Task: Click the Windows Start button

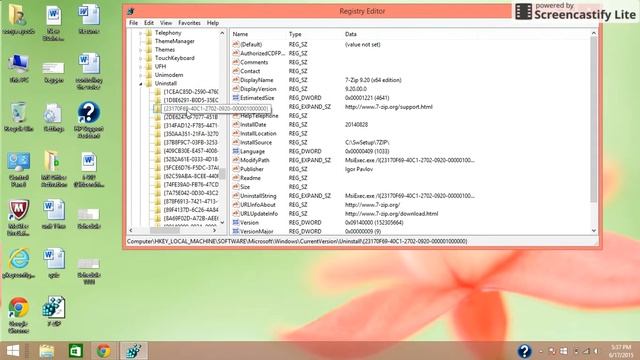Action: click(13, 351)
